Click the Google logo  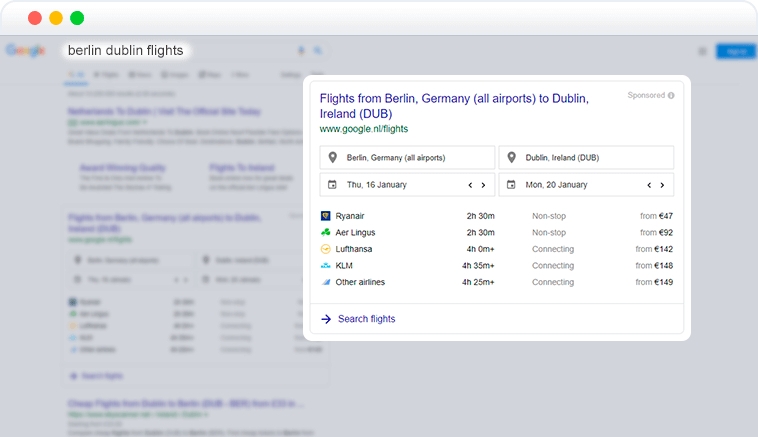pyautogui.click(x=26, y=50)
